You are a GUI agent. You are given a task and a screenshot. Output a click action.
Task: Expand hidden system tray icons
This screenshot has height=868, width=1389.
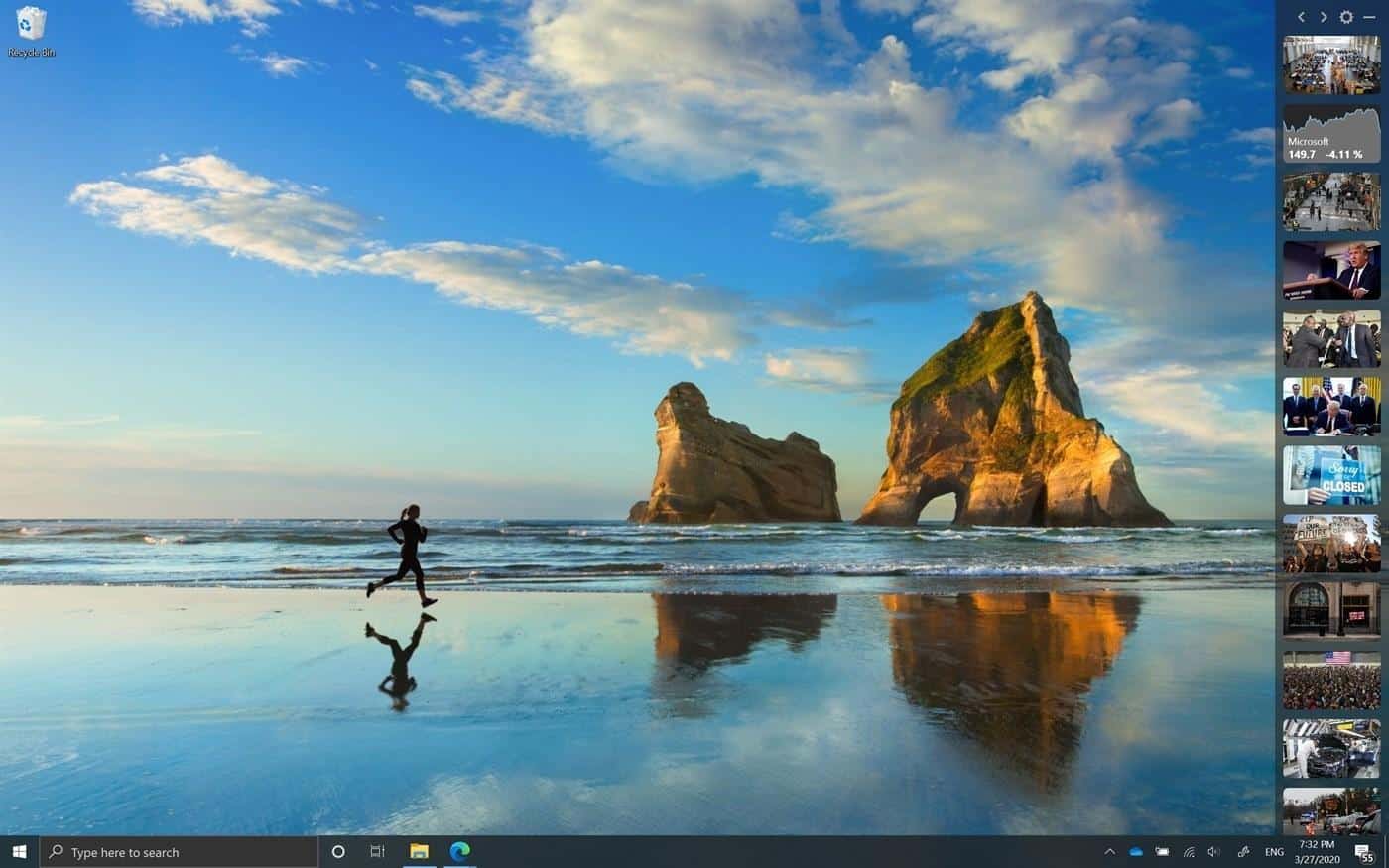[x=1109, y=852]
